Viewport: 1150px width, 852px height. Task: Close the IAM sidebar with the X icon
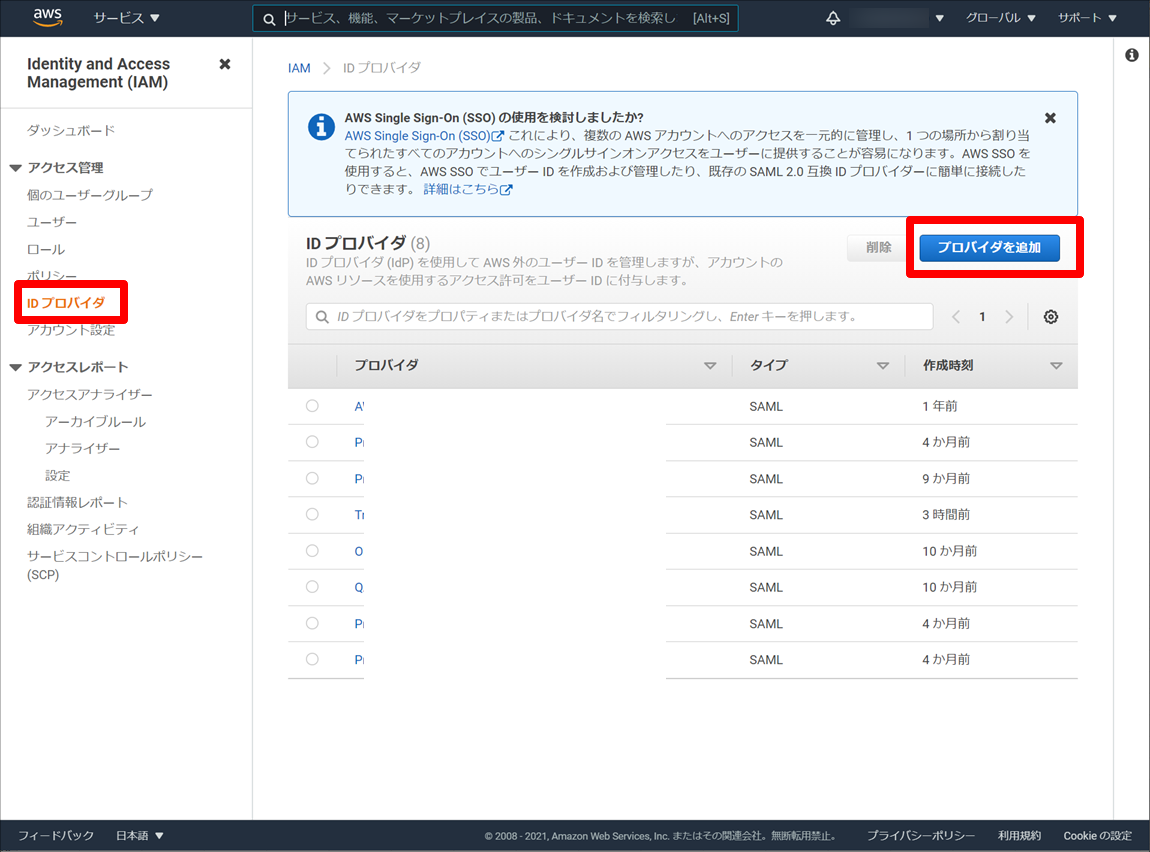(225, 65)
